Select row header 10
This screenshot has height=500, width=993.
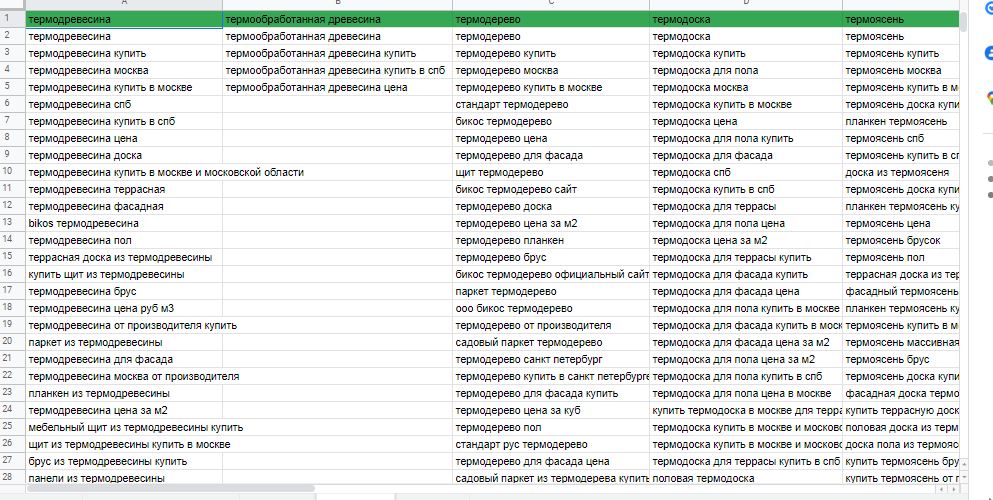click(x=13, y=172)
